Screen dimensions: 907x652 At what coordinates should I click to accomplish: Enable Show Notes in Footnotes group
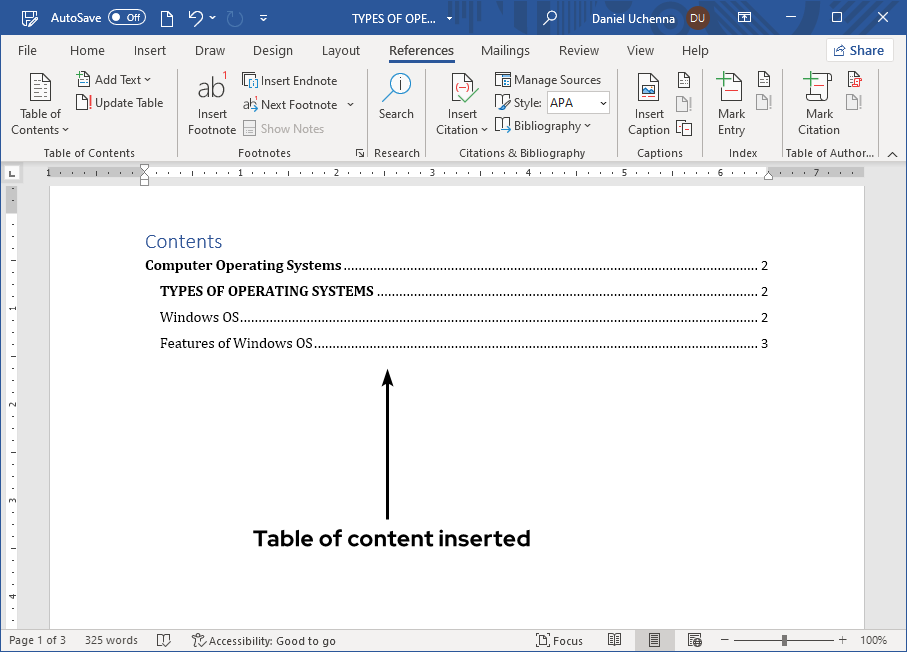[x=291, y=128]
